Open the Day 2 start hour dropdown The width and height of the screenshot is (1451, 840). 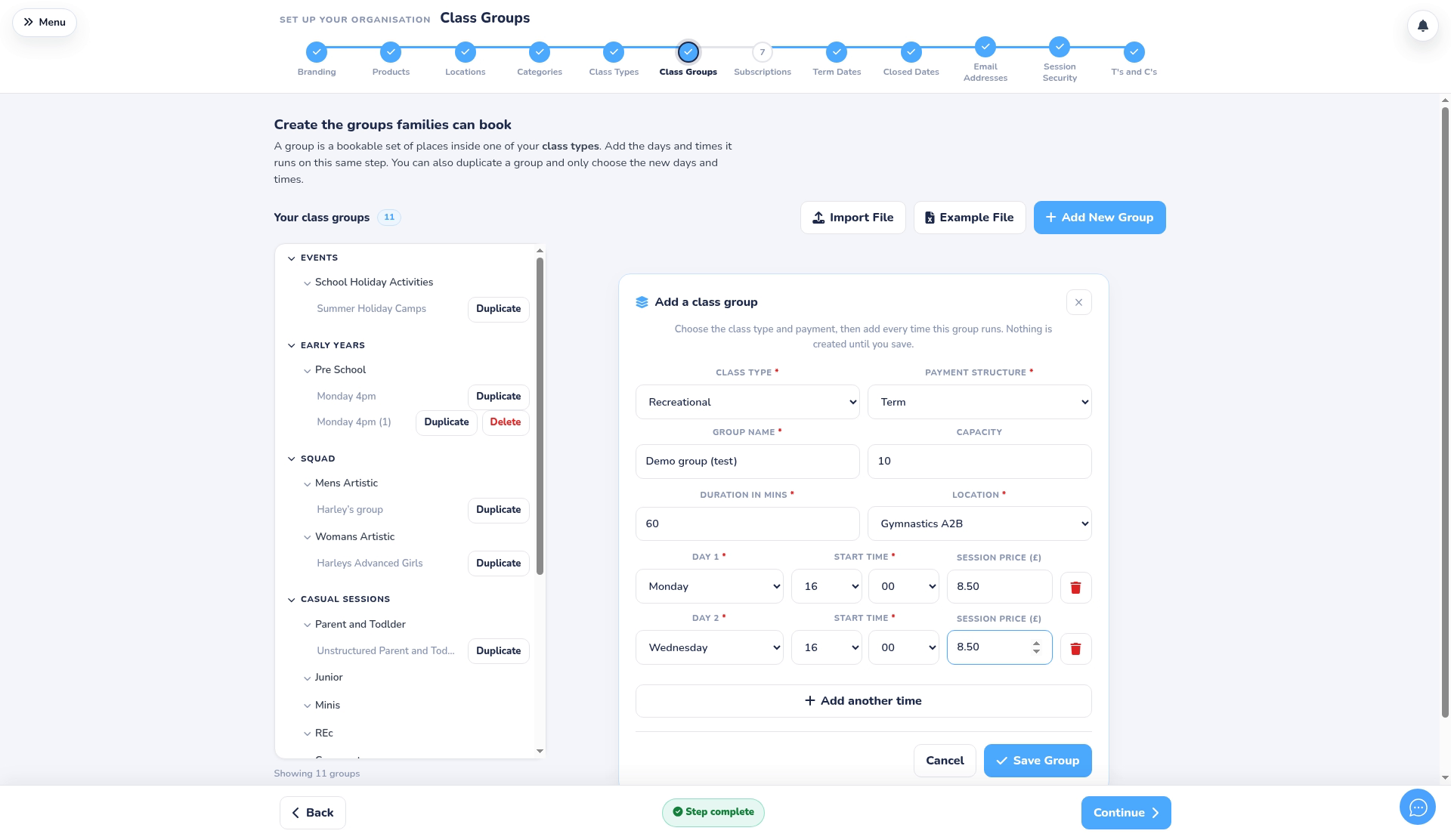(x=826, y=647)
